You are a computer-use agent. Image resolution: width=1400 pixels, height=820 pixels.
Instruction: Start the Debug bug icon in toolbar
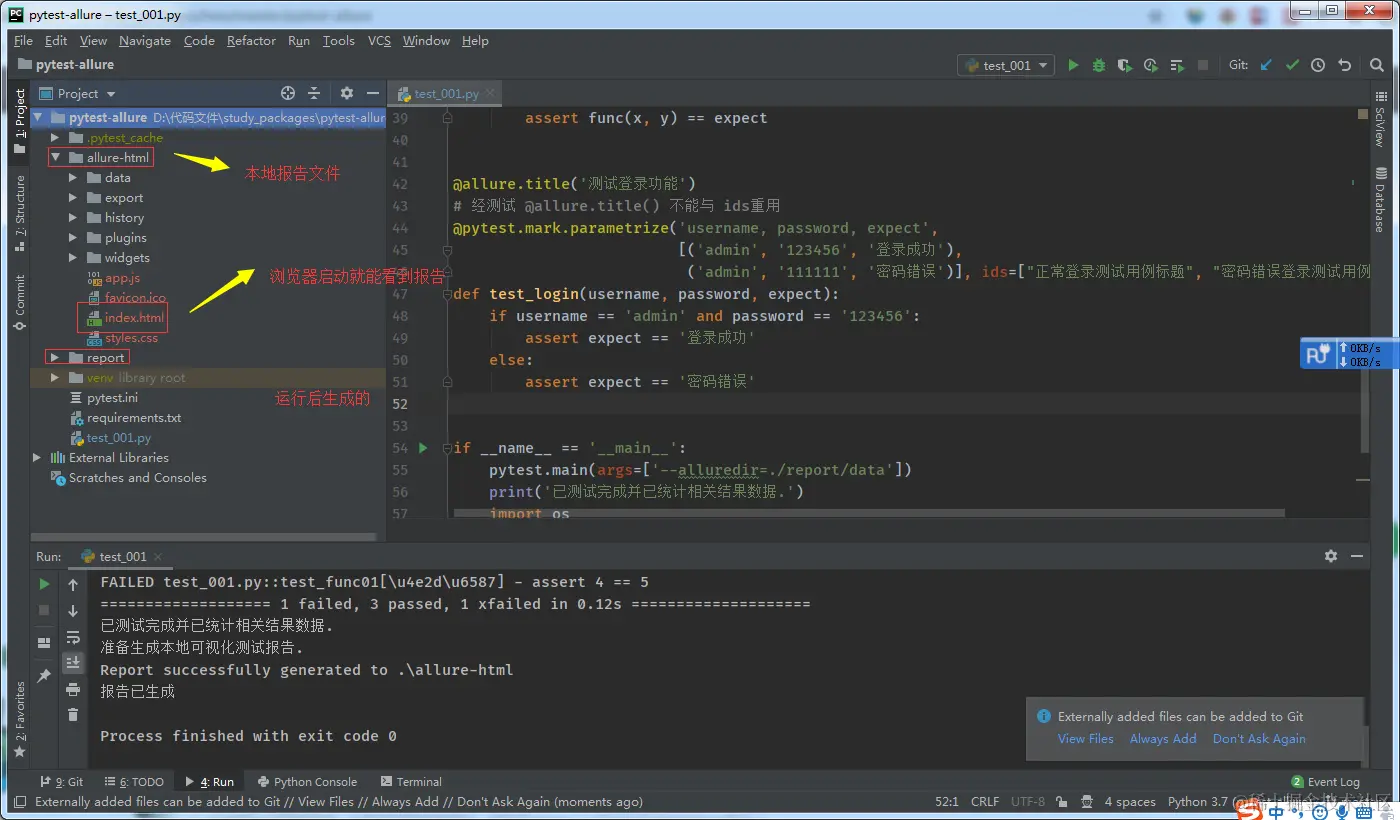(1099, 65)
